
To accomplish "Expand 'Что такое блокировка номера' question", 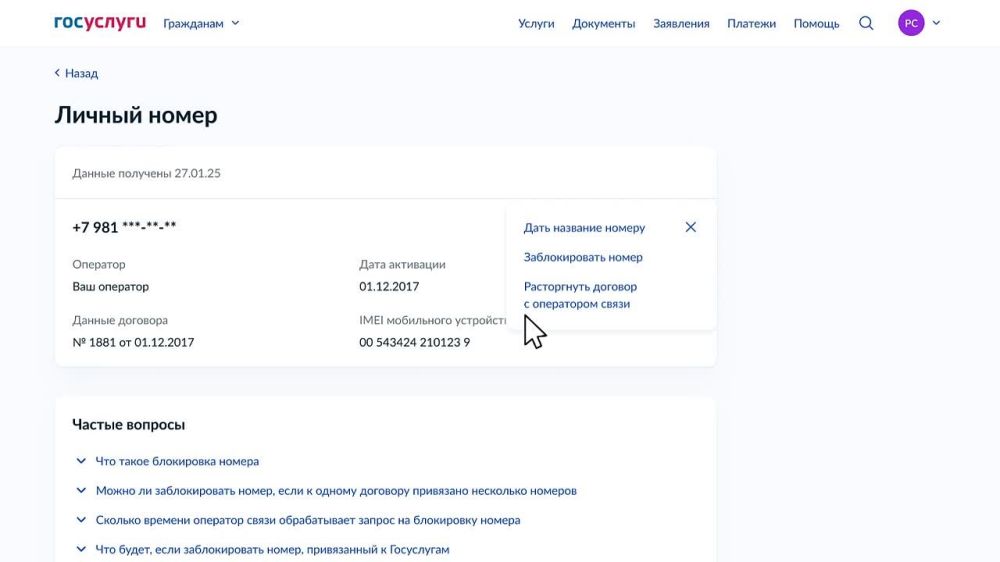I will coord(177,461).
